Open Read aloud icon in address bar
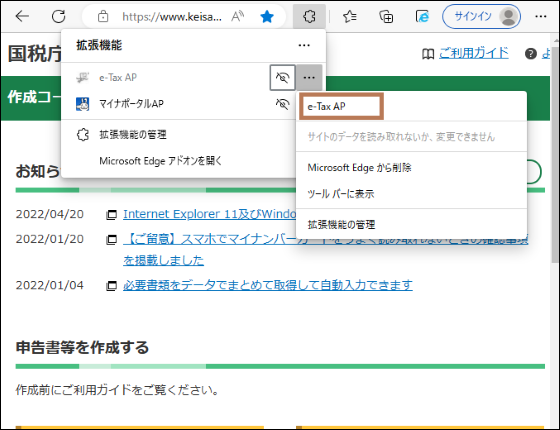 tap(238, 16)
